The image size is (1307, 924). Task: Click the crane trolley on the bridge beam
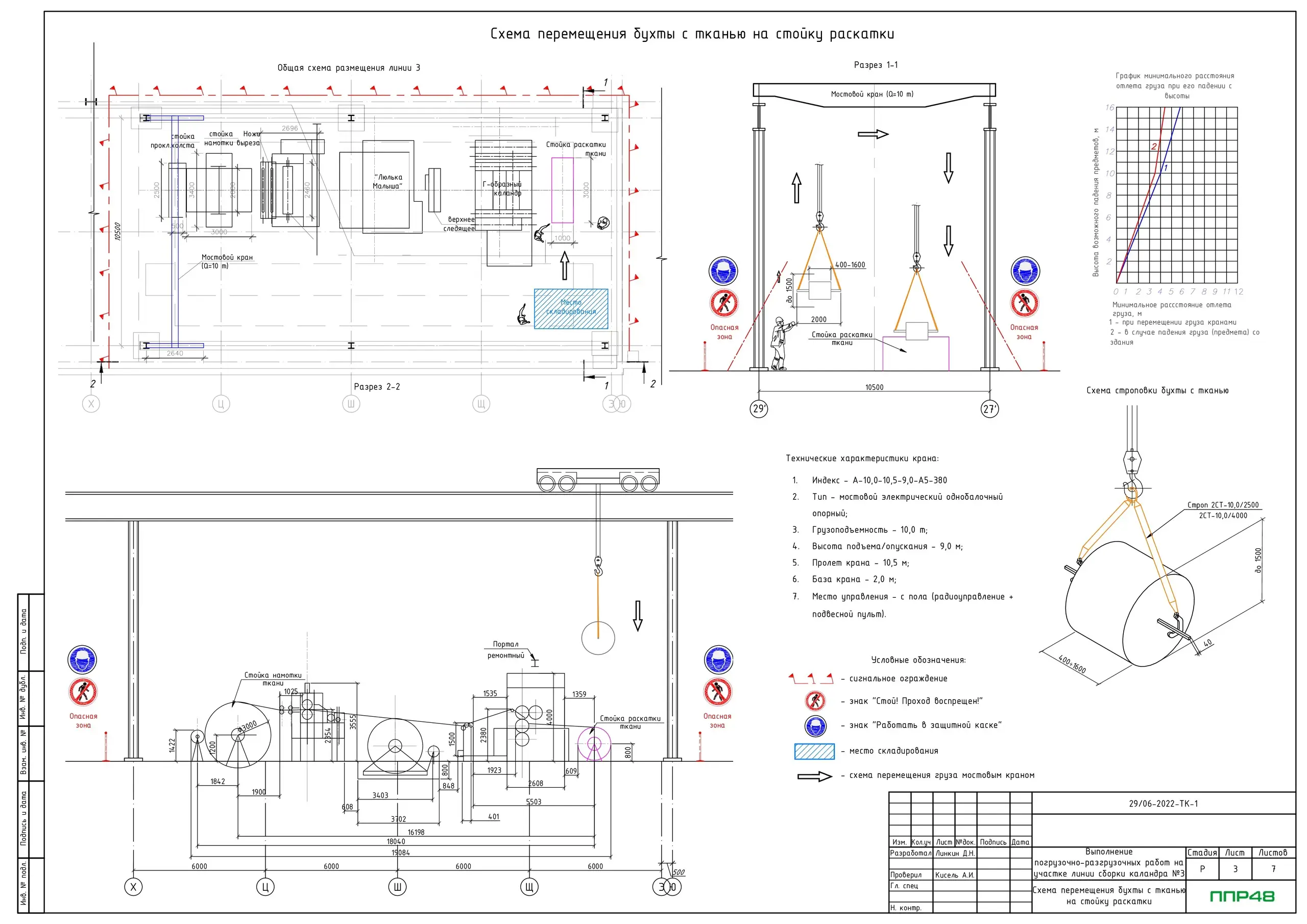(598, 479)
